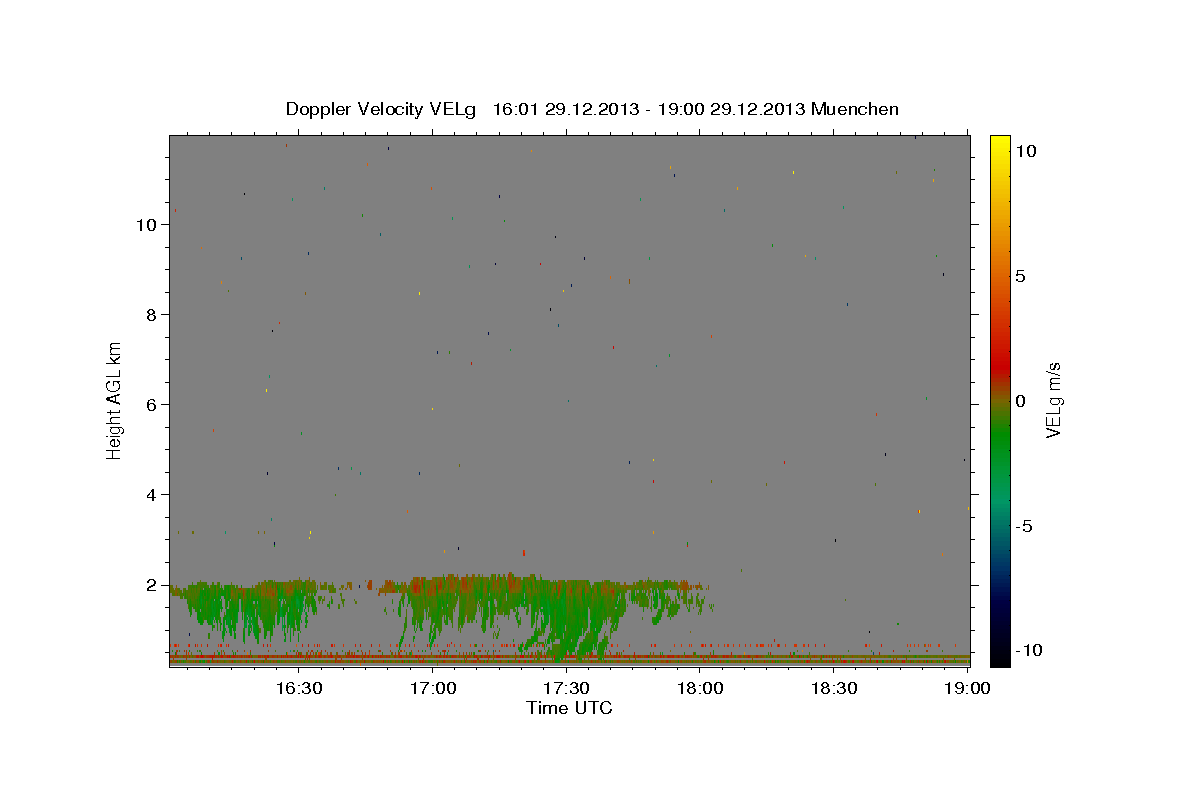The image size is (1200, 800).
Task: Click the colorbar value 10 label
Action: pos(1025,150)
